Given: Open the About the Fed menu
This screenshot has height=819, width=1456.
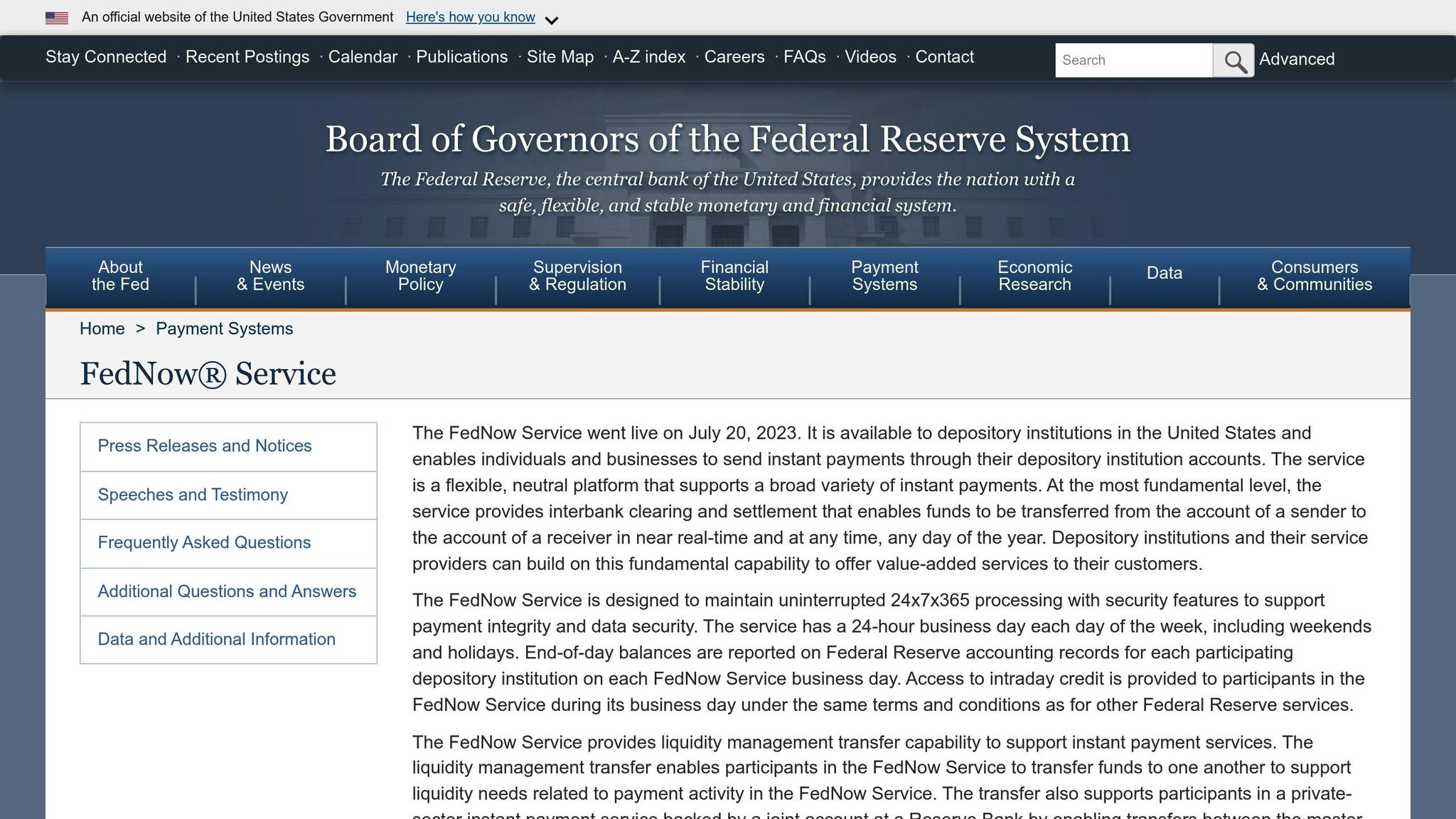Looking at the screenshot, I should 119,276.
